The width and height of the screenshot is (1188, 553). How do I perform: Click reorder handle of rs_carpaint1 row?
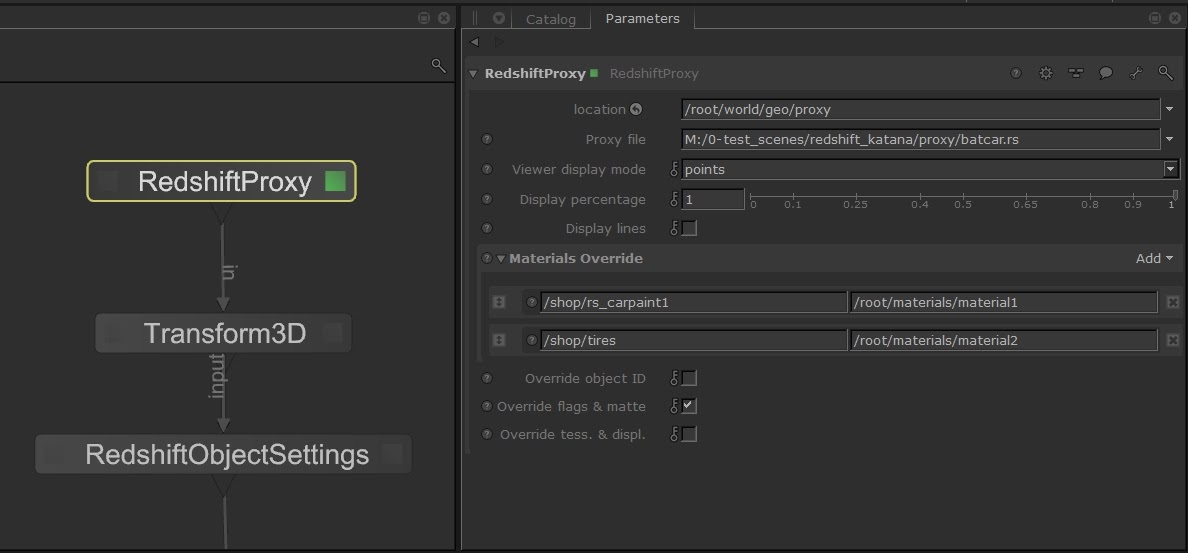click(499, 302)
